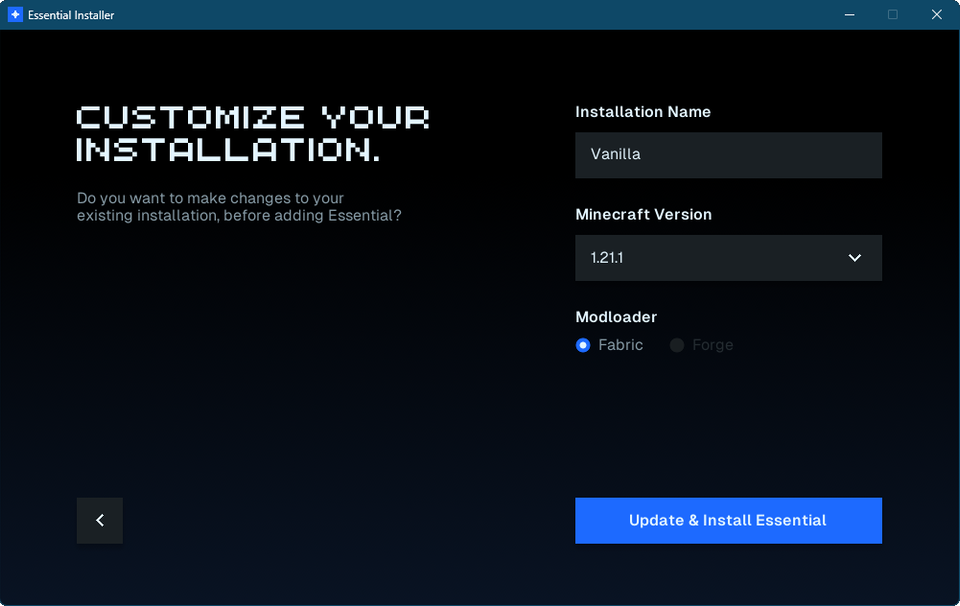Maximize the Essential Installer window
This screenshot has width=960, height=606.
[893, 15]
